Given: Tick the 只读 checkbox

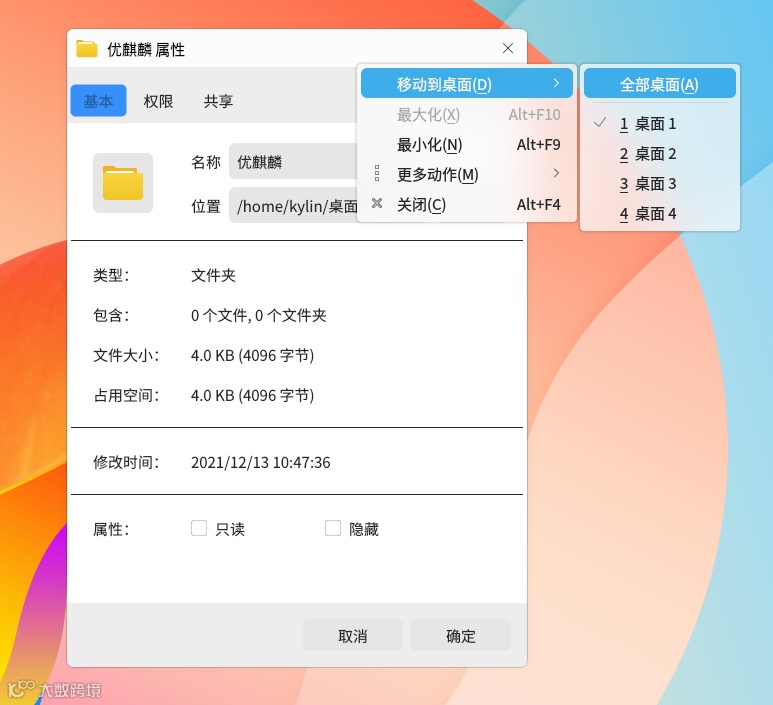Looking at the screenshot, I should [199, 528].
